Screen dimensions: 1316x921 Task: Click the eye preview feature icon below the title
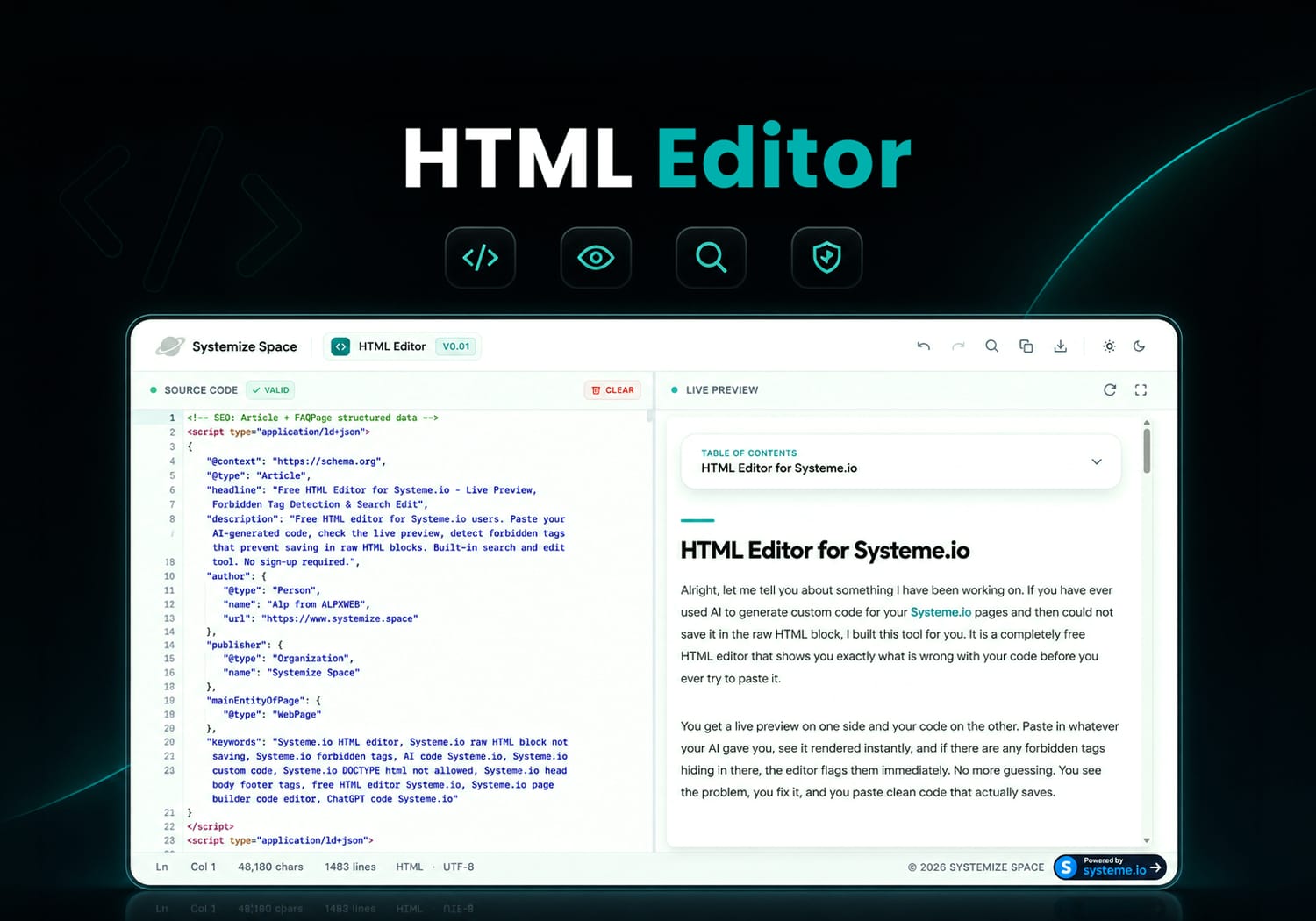click(596, 258)
